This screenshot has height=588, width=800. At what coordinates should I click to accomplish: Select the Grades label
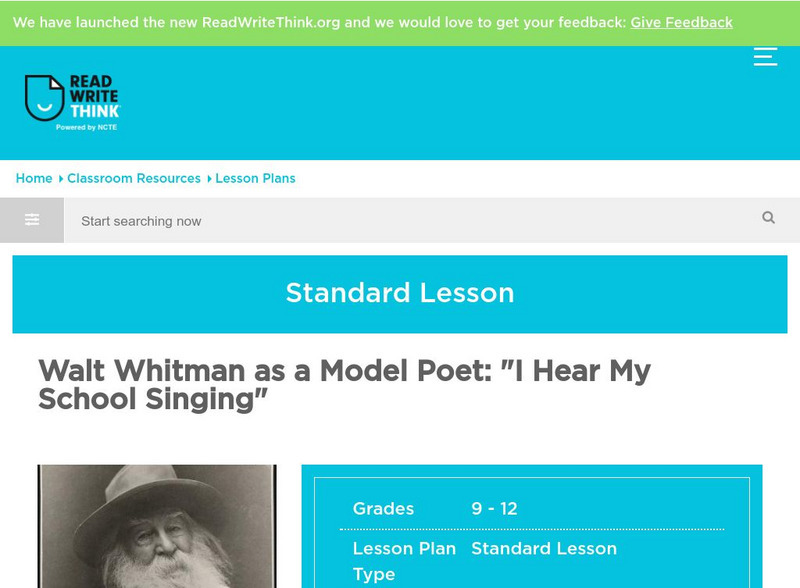point(383,509)
